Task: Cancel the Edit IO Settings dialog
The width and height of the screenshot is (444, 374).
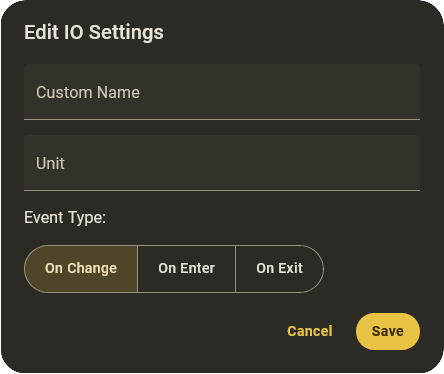Action: (310, 331)
